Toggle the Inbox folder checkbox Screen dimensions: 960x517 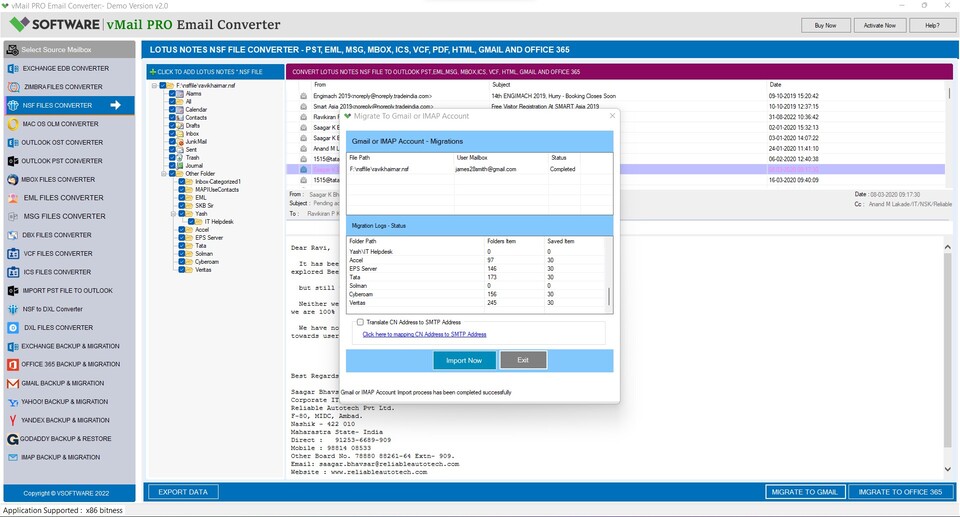(x=172, y=134)
